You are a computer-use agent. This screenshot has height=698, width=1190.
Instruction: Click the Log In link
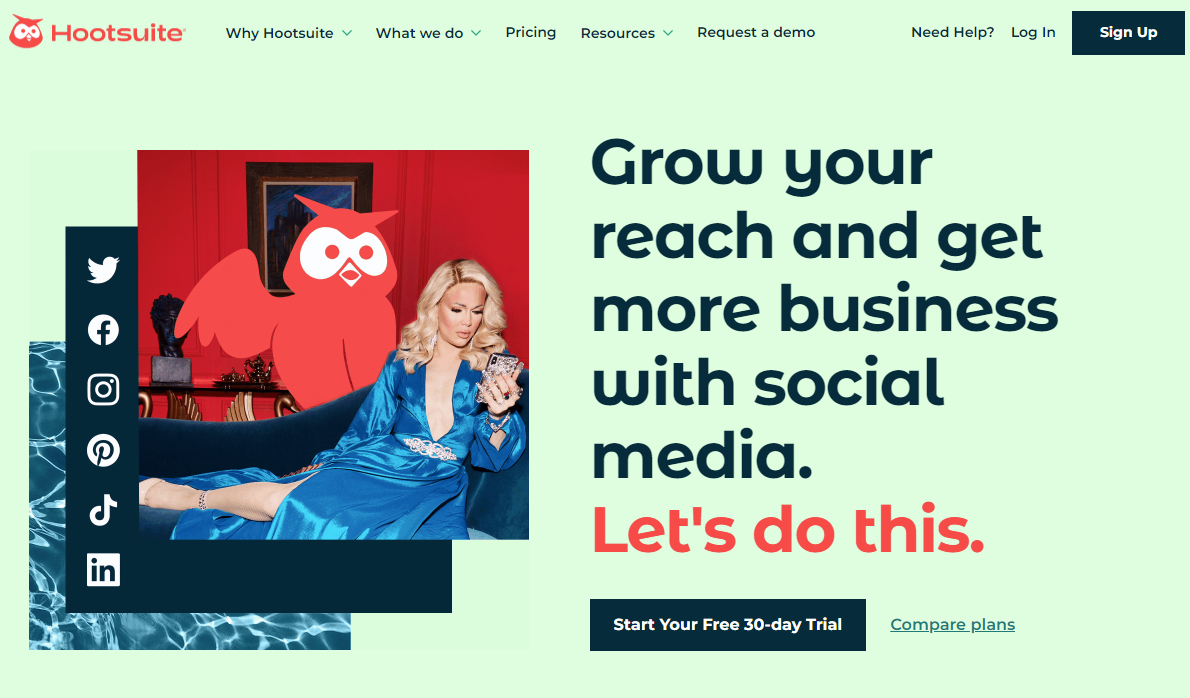click(1033, 33)
